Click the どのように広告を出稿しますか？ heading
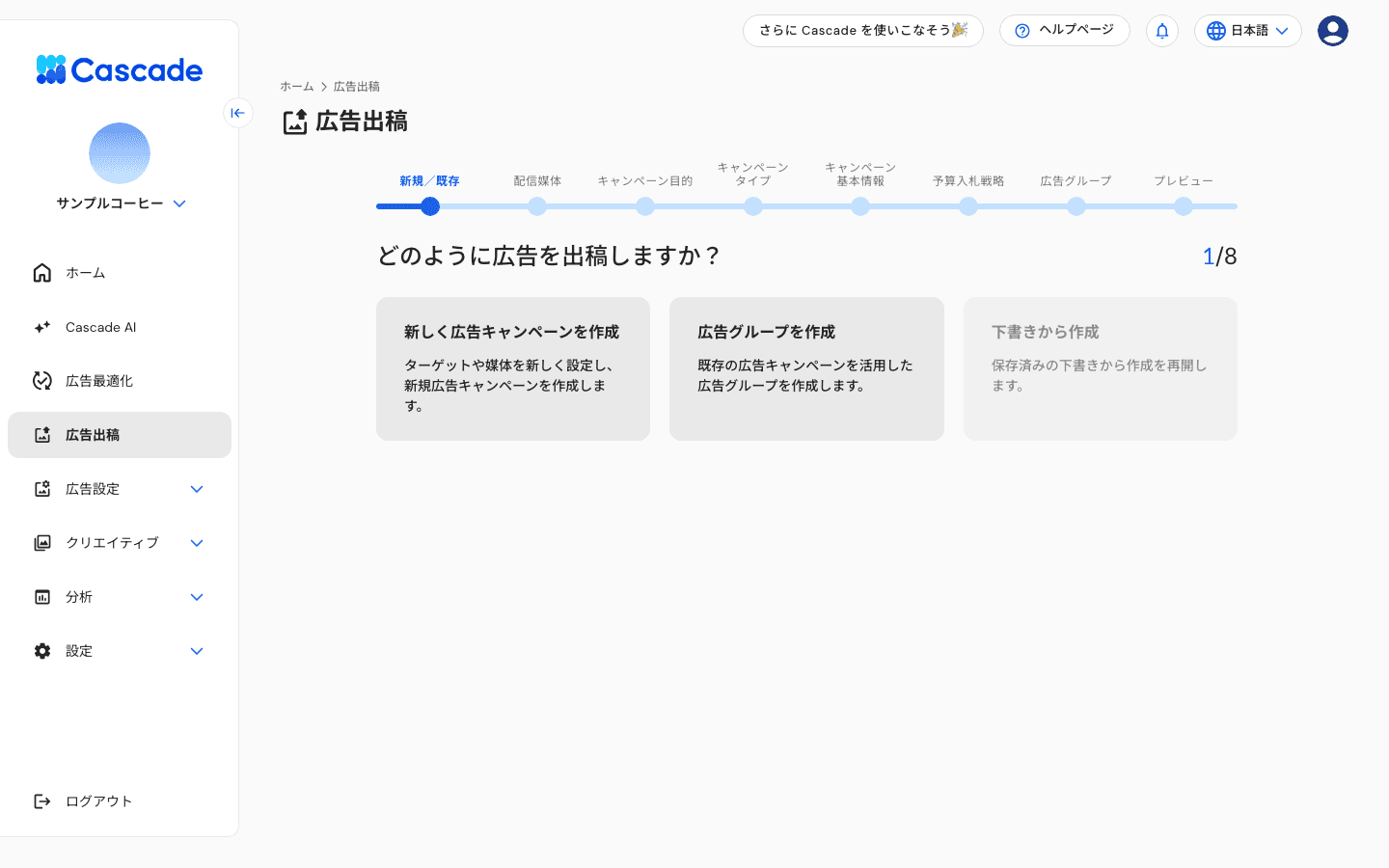1389x868 pixels. pyautogui.click(x=549, y=256)
